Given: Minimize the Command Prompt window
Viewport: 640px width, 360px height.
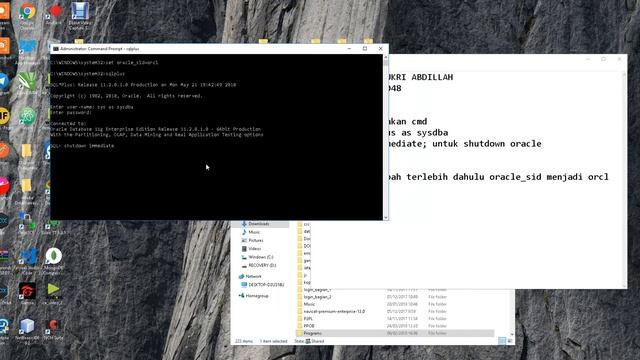Looking at the screenshot, I should point(349,49).
